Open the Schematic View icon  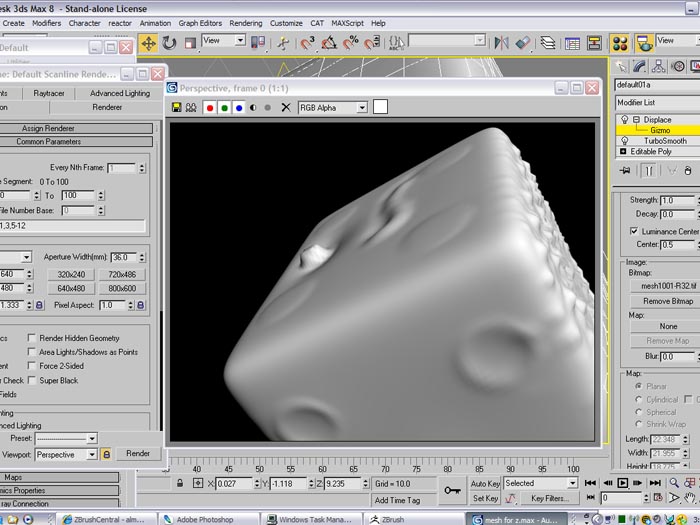pyautogui.click(x=594, y=43)
